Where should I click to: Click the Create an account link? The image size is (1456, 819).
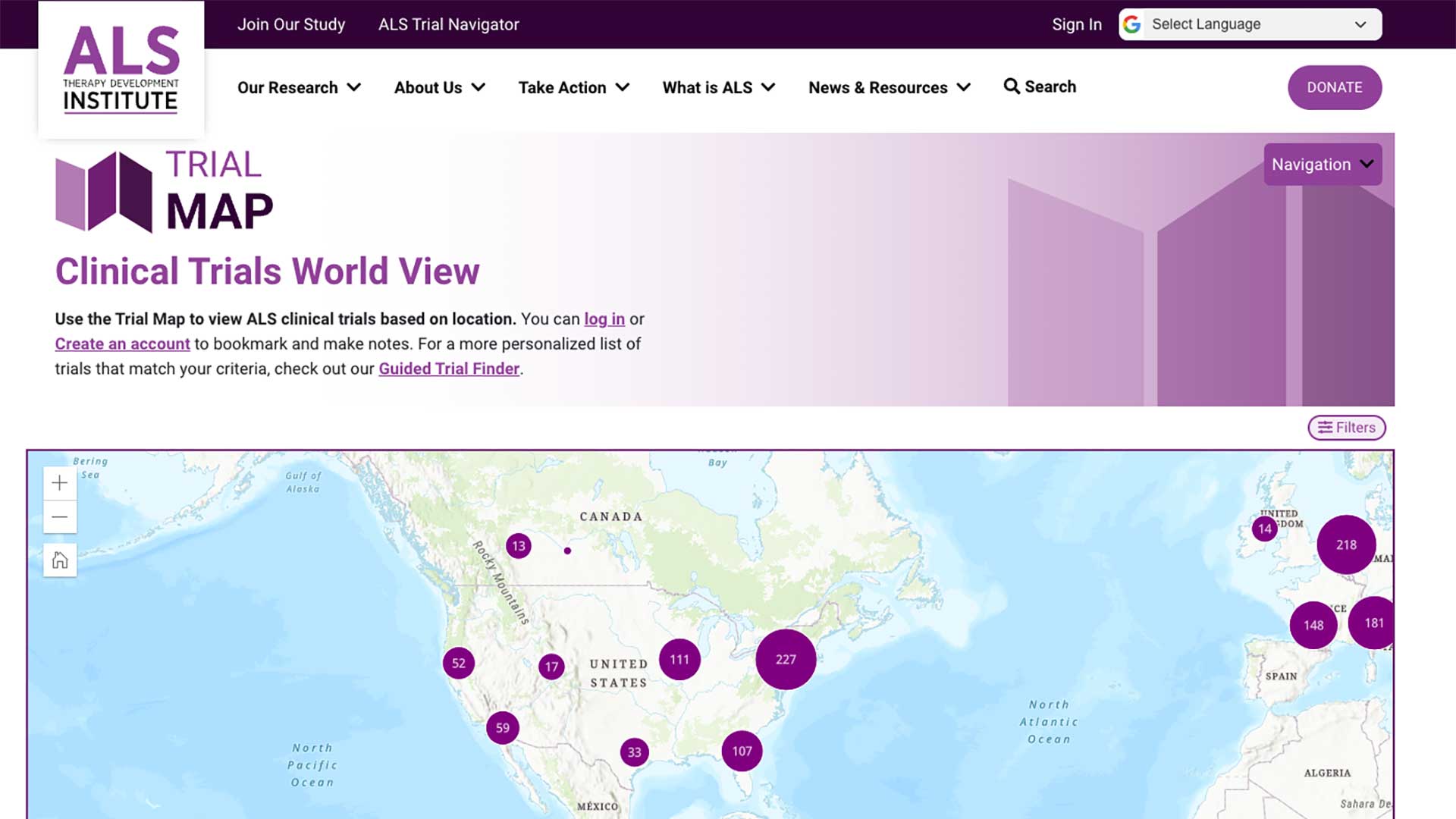[122, 344]
